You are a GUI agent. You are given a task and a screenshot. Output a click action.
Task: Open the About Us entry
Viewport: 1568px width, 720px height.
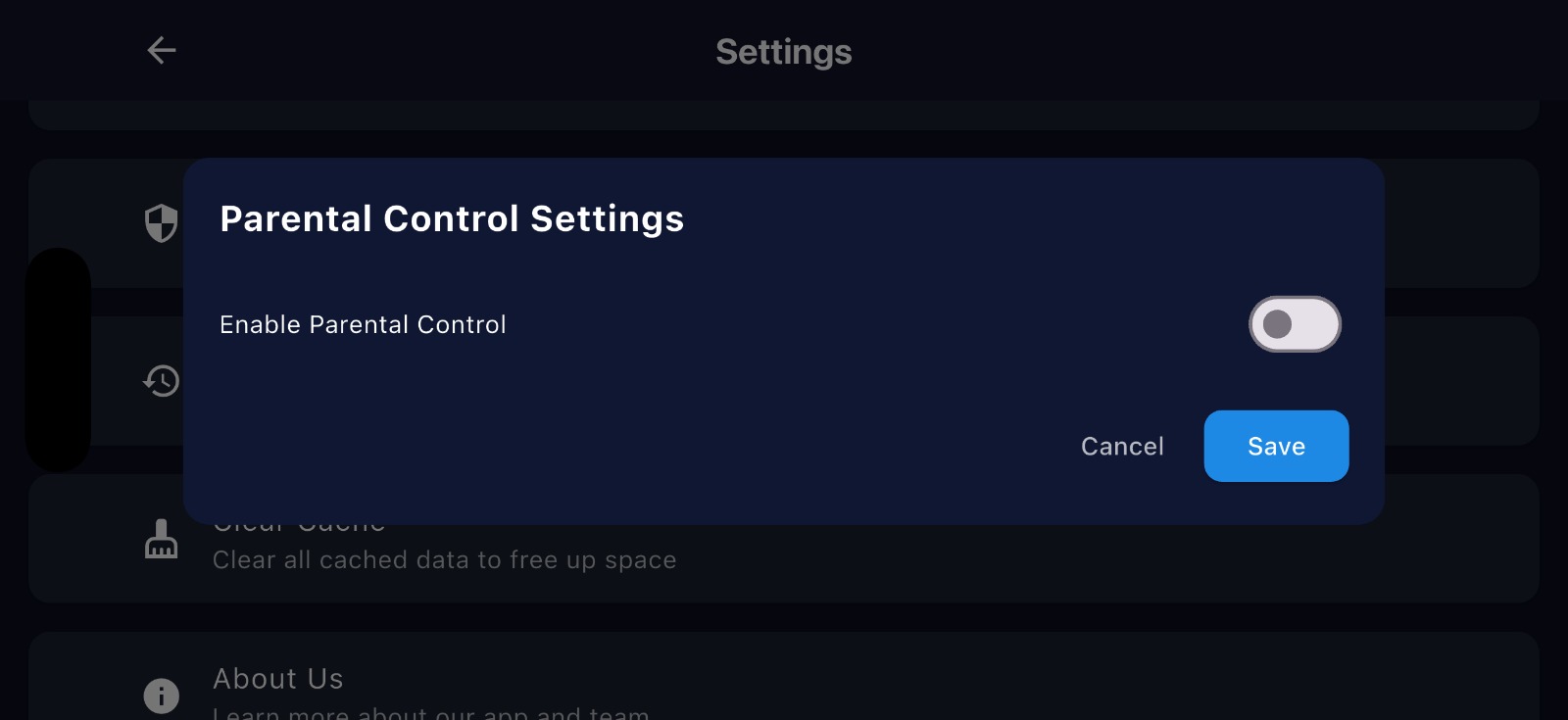277,678
